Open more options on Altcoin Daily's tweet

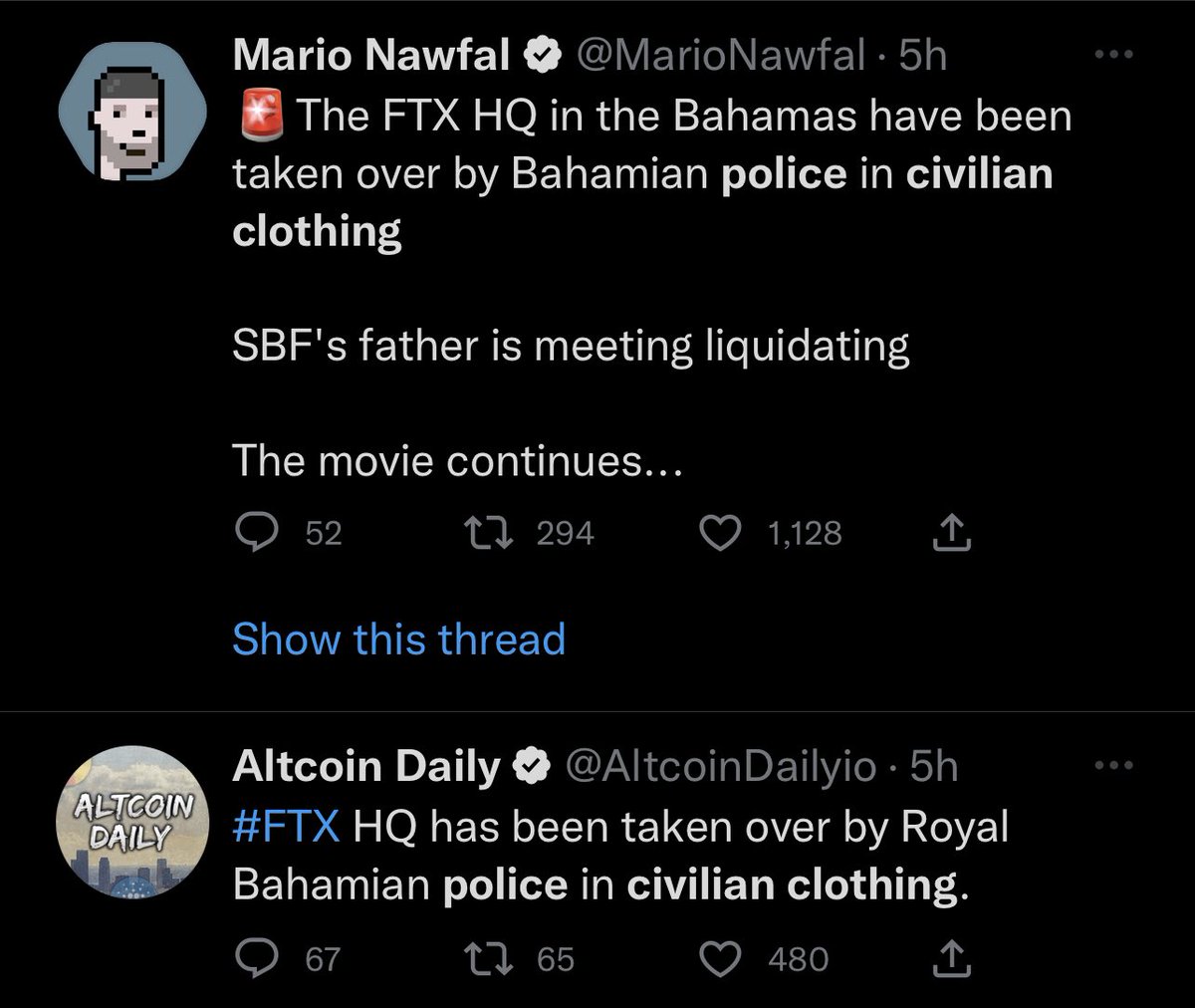pos(1113,766)
